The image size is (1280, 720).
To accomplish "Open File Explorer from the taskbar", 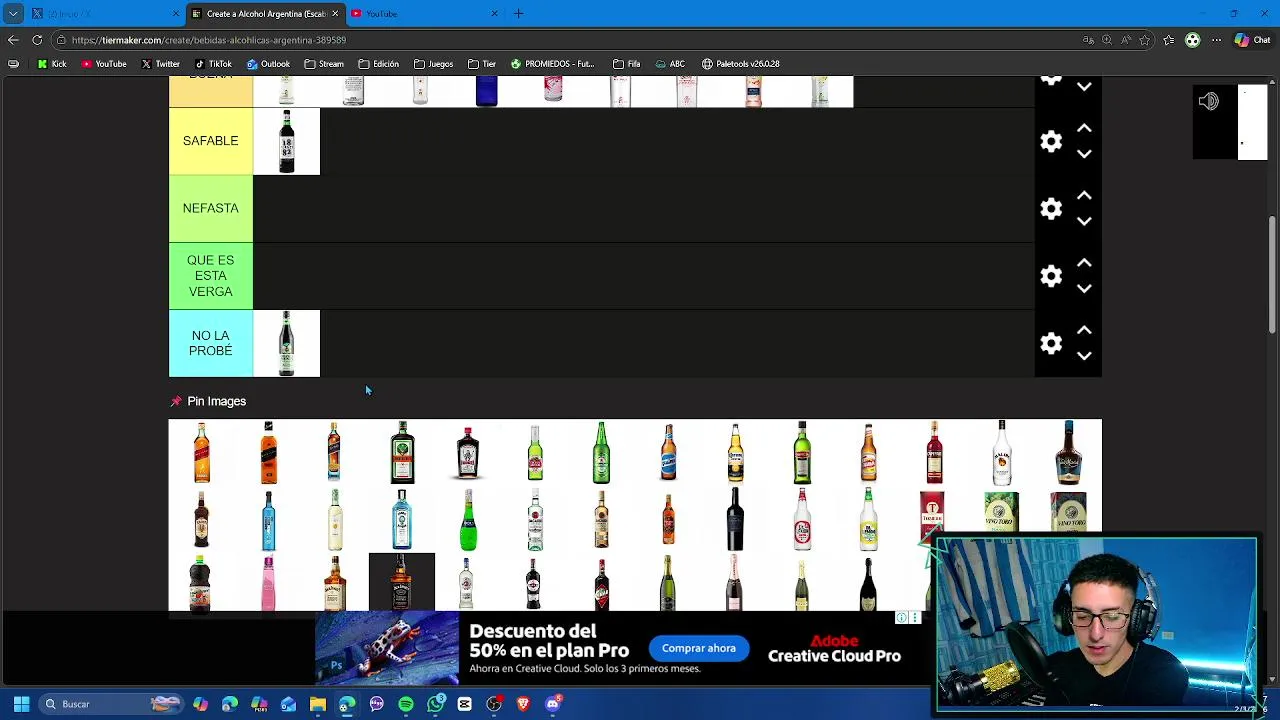I will pyautogui.click(x=318, y=704).
